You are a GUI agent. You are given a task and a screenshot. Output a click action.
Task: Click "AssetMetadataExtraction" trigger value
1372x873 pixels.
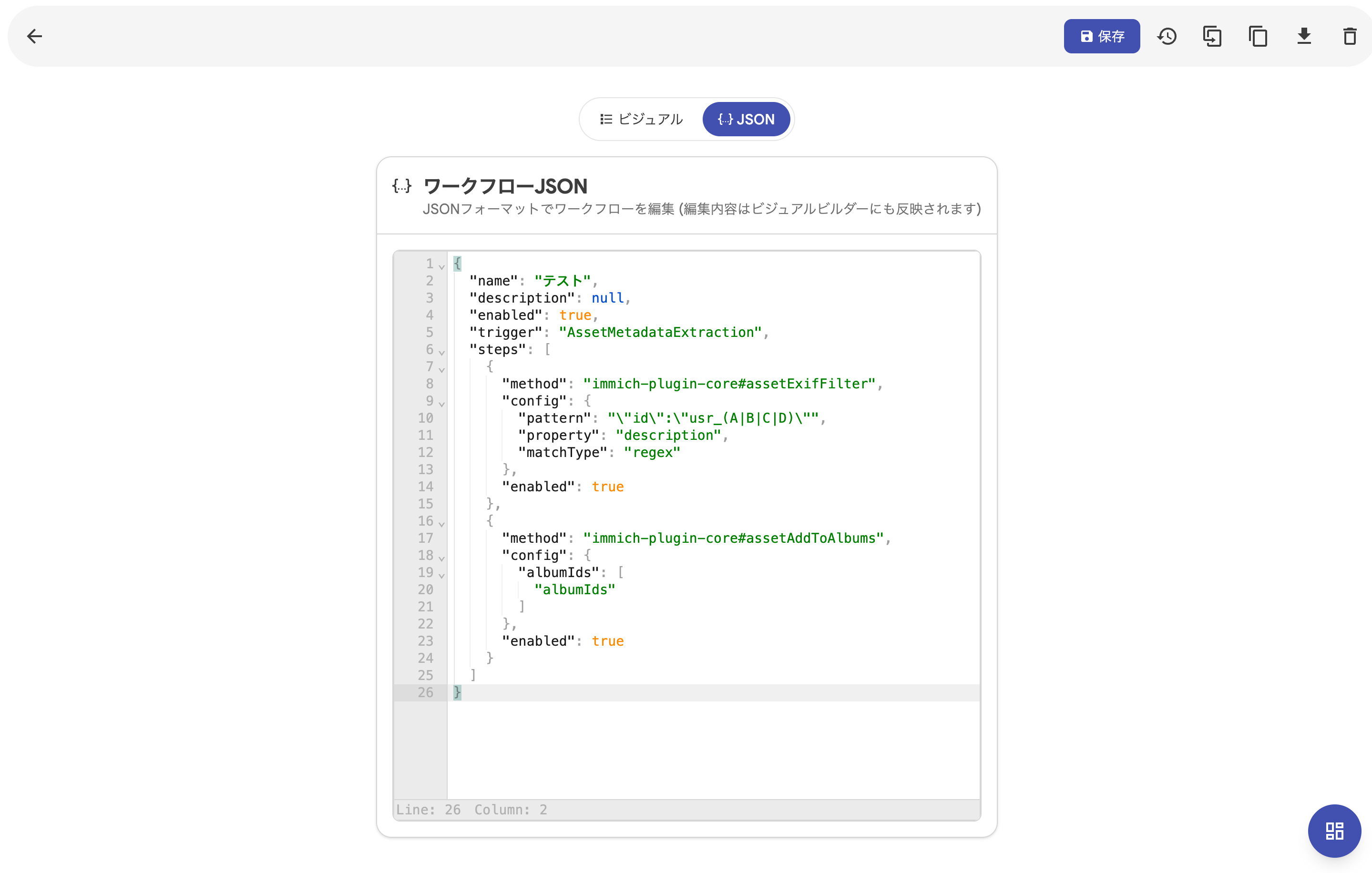point(660,332)
